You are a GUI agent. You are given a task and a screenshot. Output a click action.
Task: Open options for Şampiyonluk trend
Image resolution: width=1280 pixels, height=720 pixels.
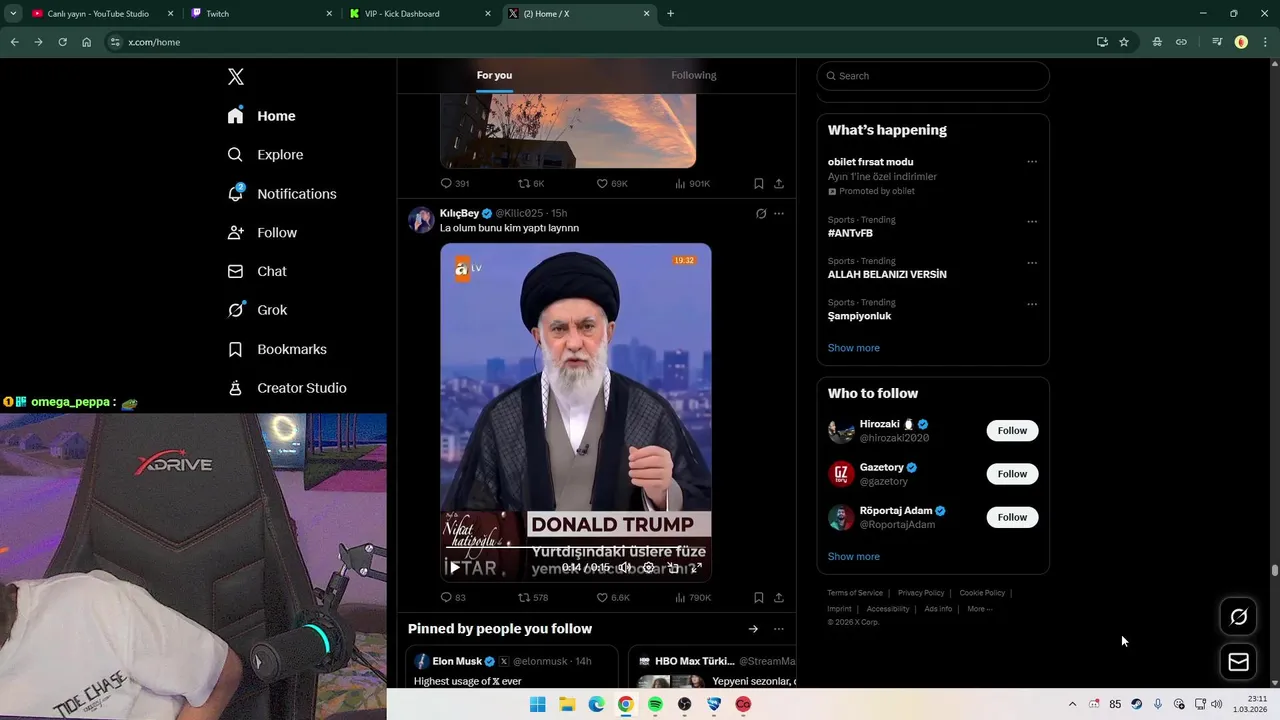pyautogui.click(x=1032, y=304)
